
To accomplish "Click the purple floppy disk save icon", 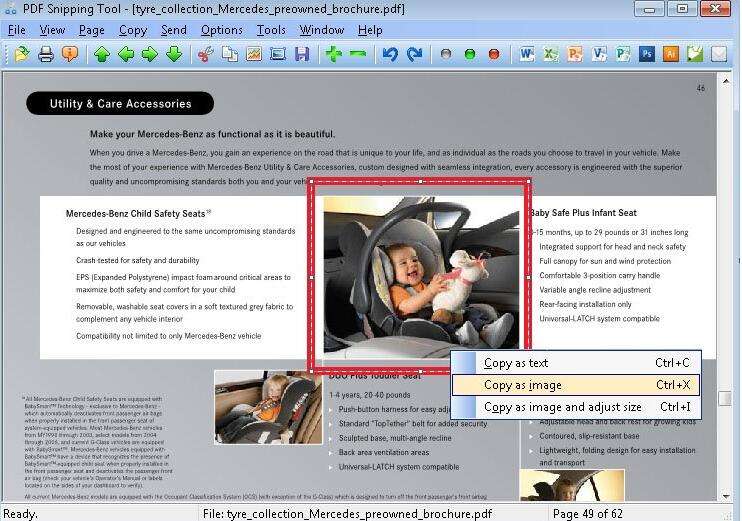I will pos(302,54).
